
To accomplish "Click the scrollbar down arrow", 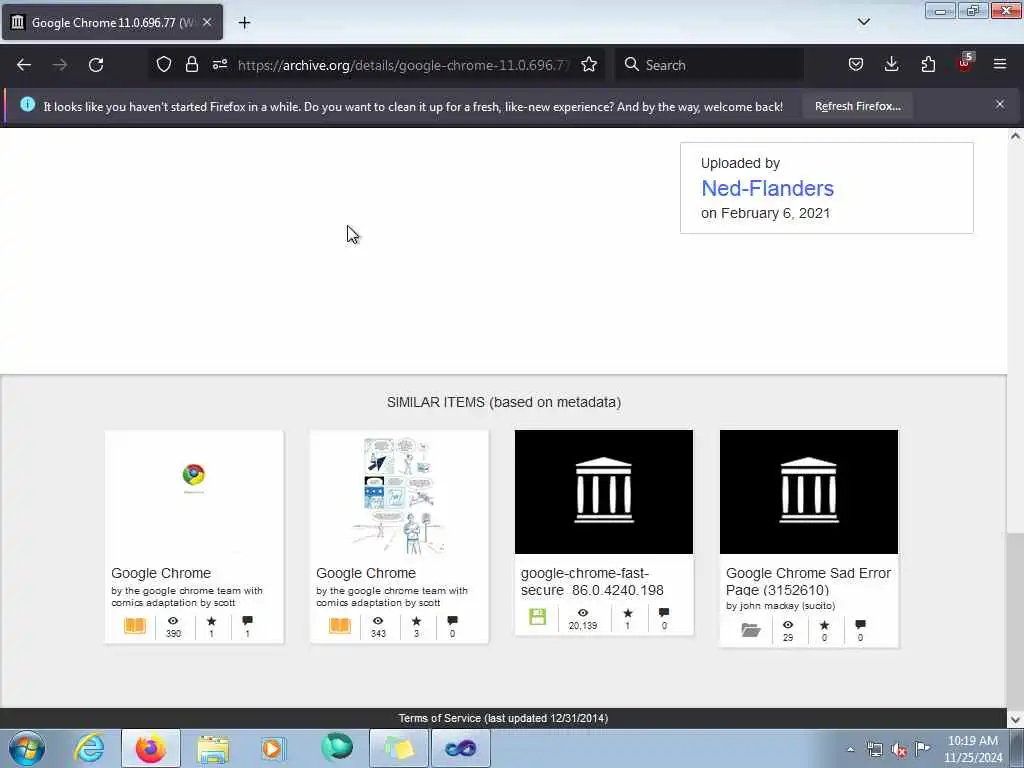I will coord(1015,719).
